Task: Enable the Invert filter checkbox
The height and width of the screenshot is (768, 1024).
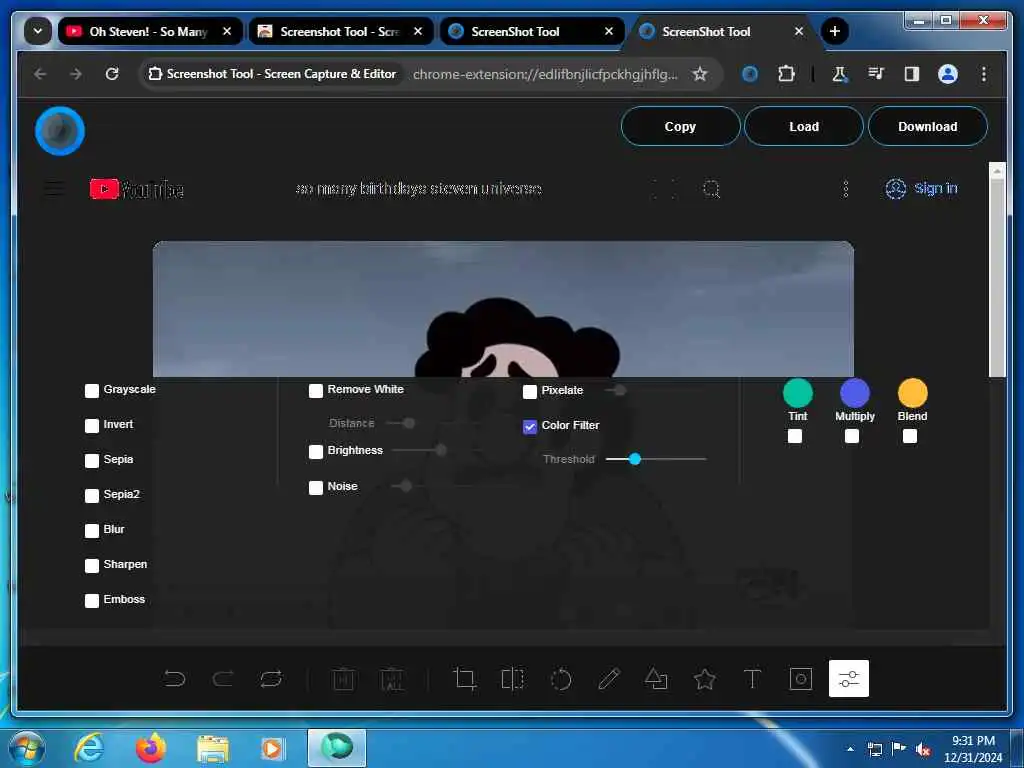Action: 91,426
